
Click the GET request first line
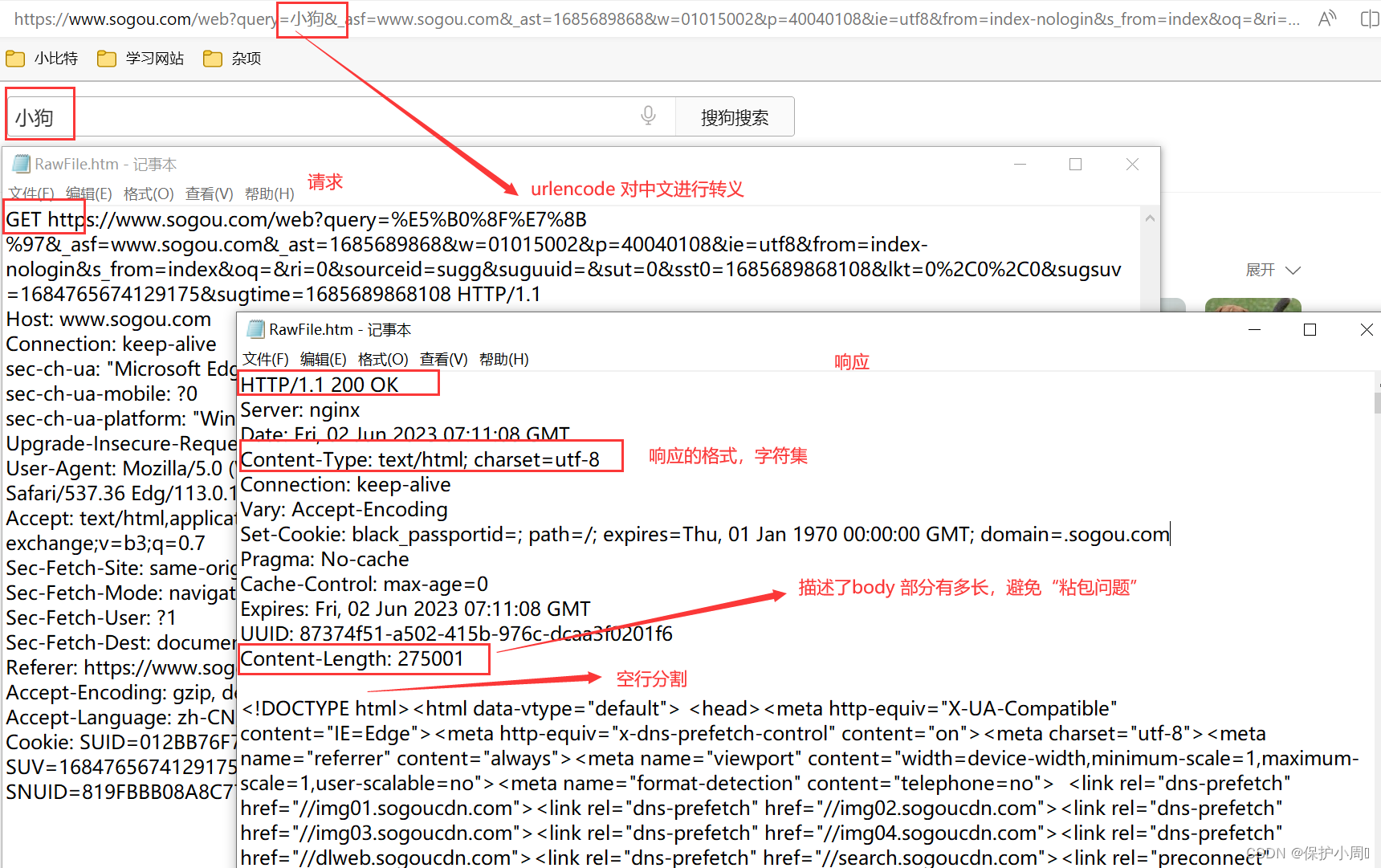(x=296, y=220)
